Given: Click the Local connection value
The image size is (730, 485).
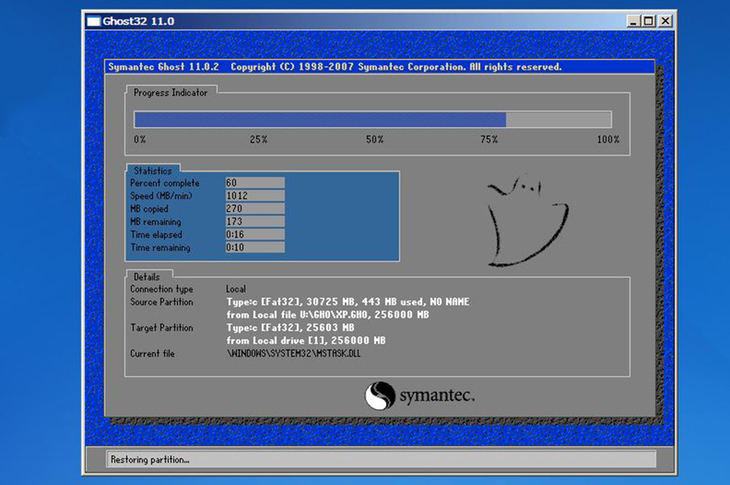Looking at the screenshot, I should pos(236,289).
